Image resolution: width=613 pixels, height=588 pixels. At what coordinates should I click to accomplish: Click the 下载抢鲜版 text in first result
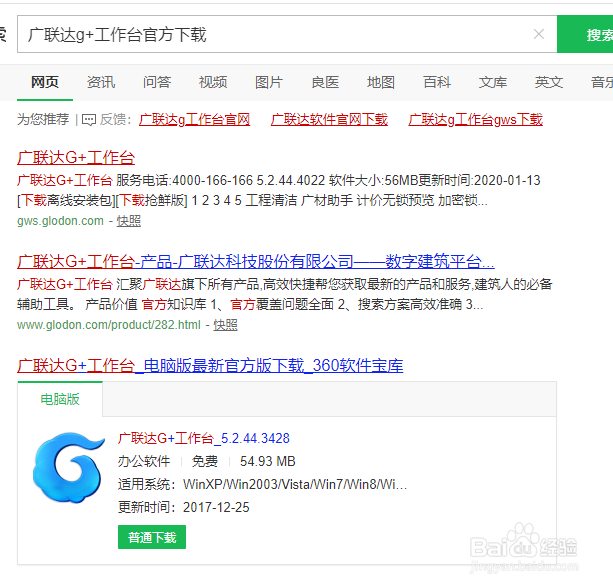(151, 201)
